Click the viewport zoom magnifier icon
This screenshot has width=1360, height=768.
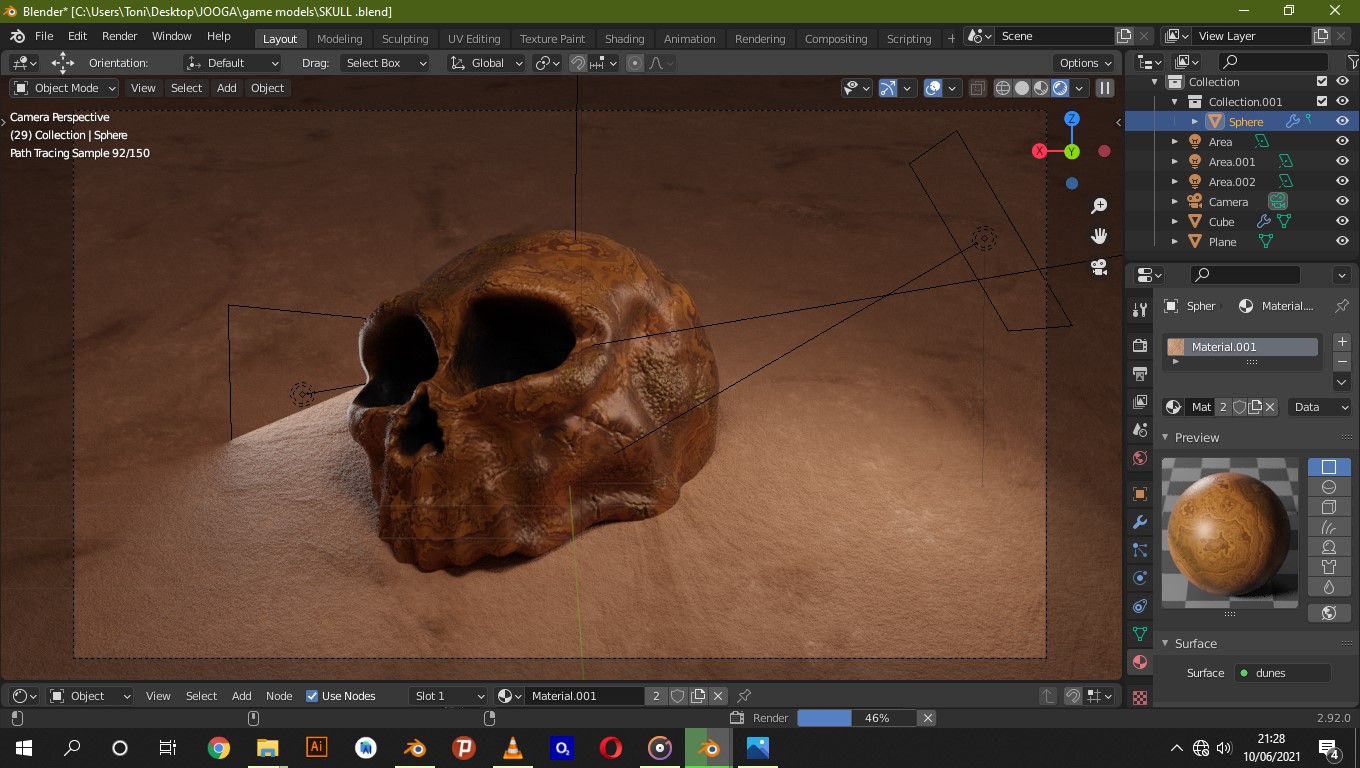(1099, 206)
